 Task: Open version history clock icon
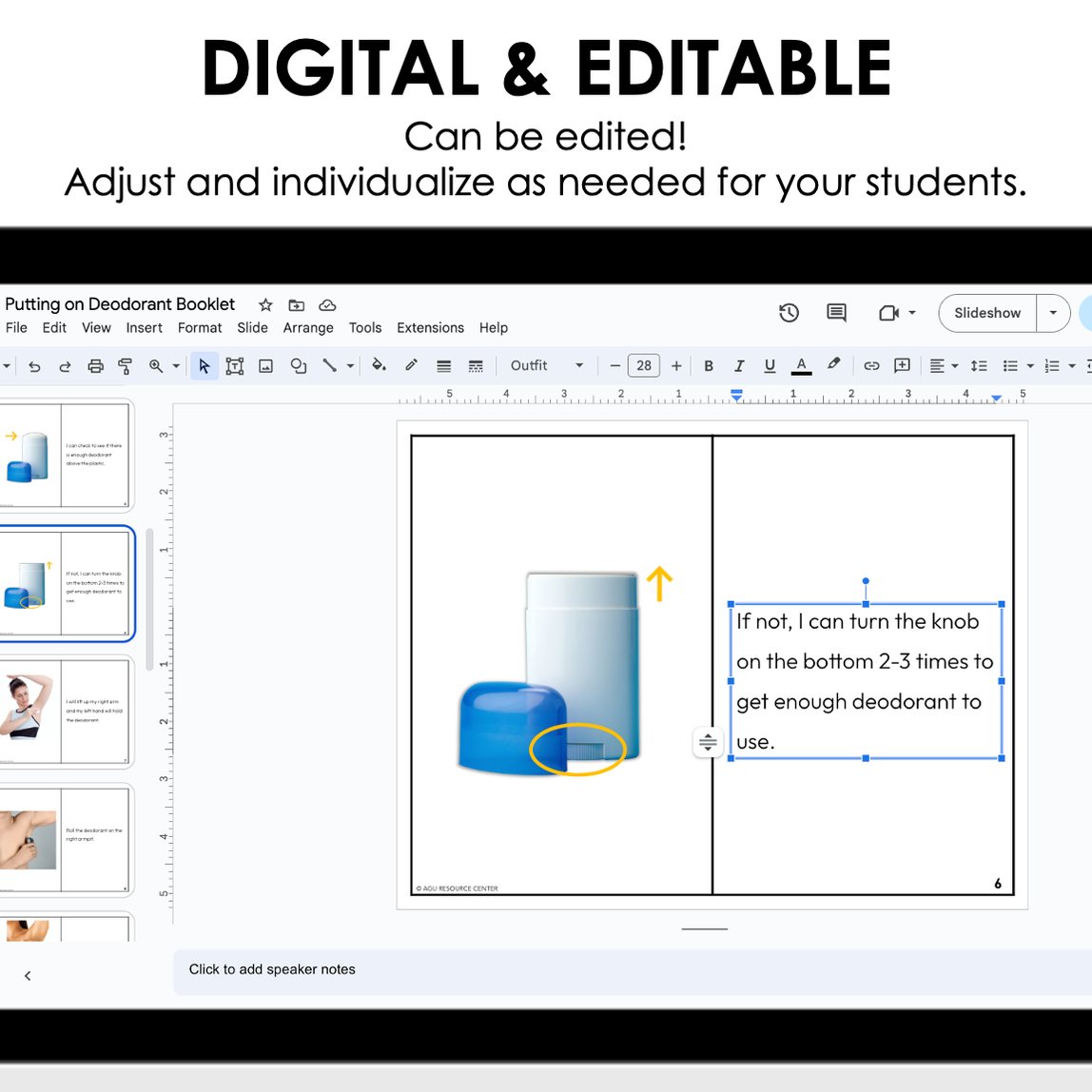pos(789,313)
